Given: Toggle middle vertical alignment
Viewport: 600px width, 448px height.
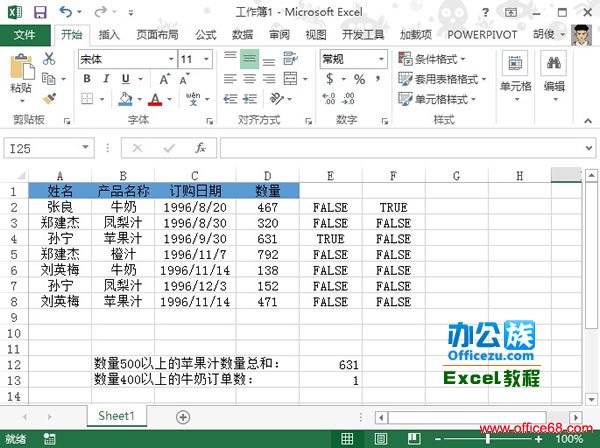Looking at the screenshot, I should coord(249,59).
